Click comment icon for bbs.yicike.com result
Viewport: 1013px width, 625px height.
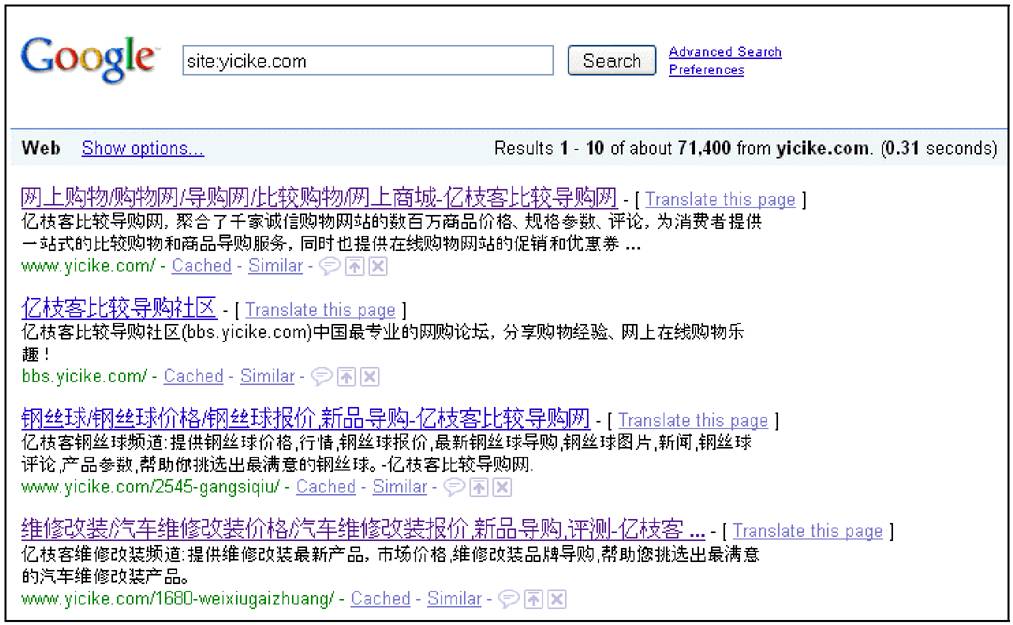(321, 377)
